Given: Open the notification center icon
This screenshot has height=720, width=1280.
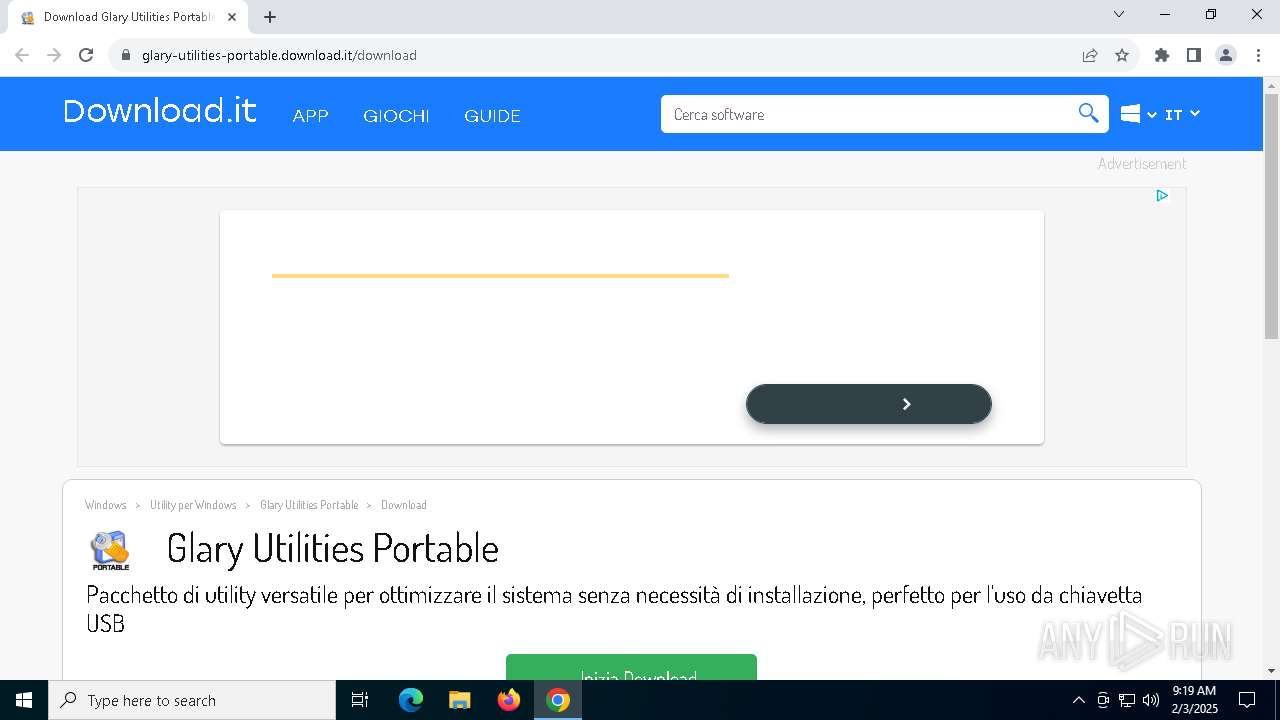Looking at the screenshot, I should (1247, 700).
